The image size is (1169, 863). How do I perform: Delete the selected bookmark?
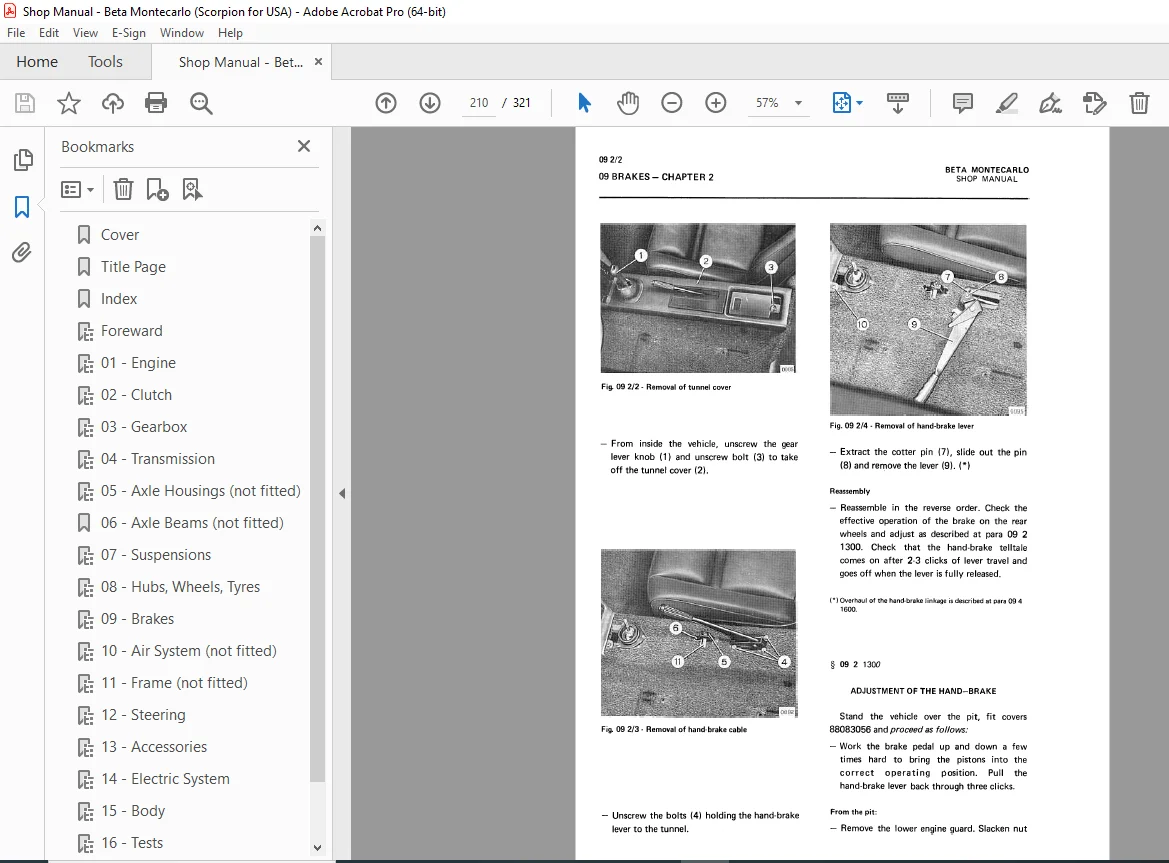(123, 189)
